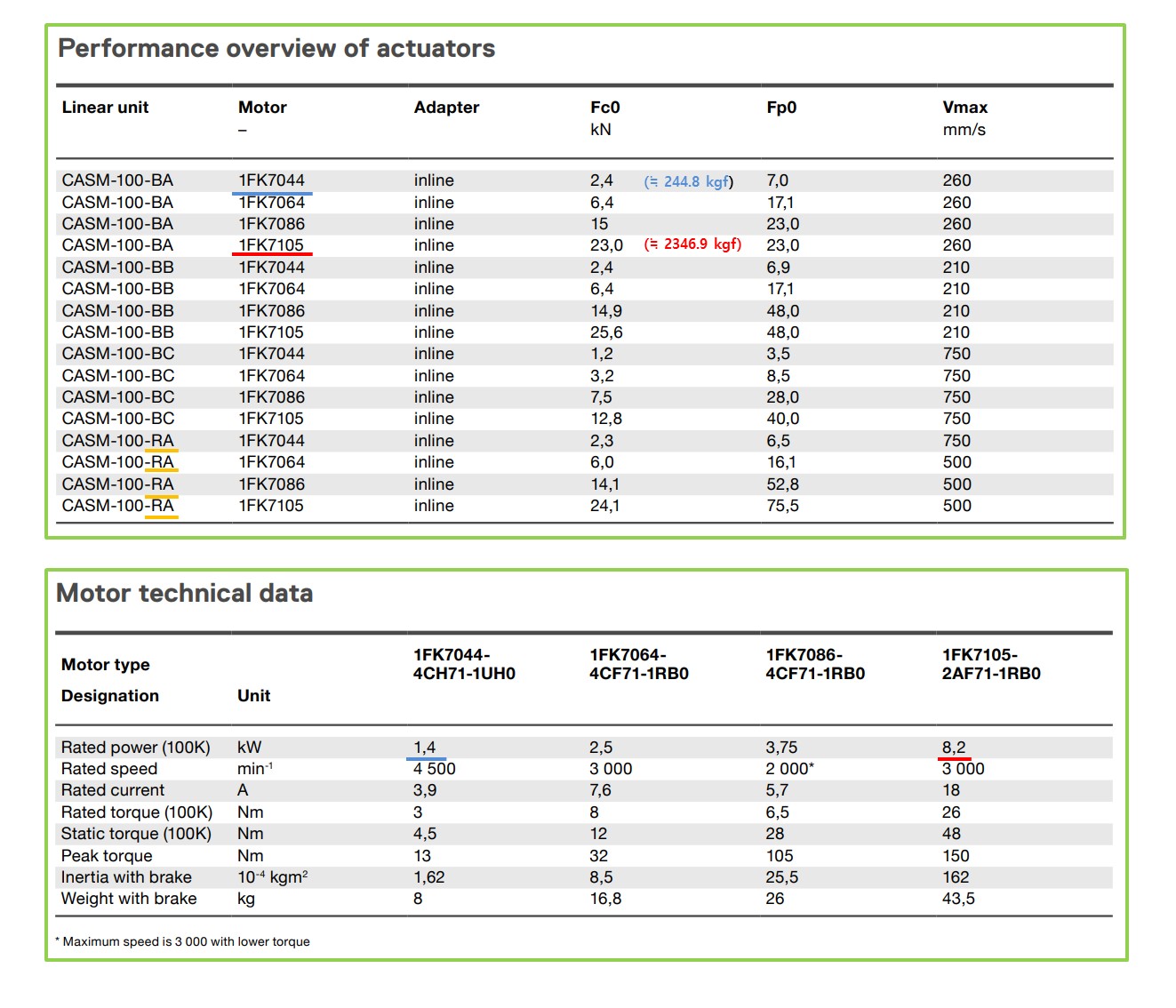Click the 'Motor type' header label

coord(105,665)
